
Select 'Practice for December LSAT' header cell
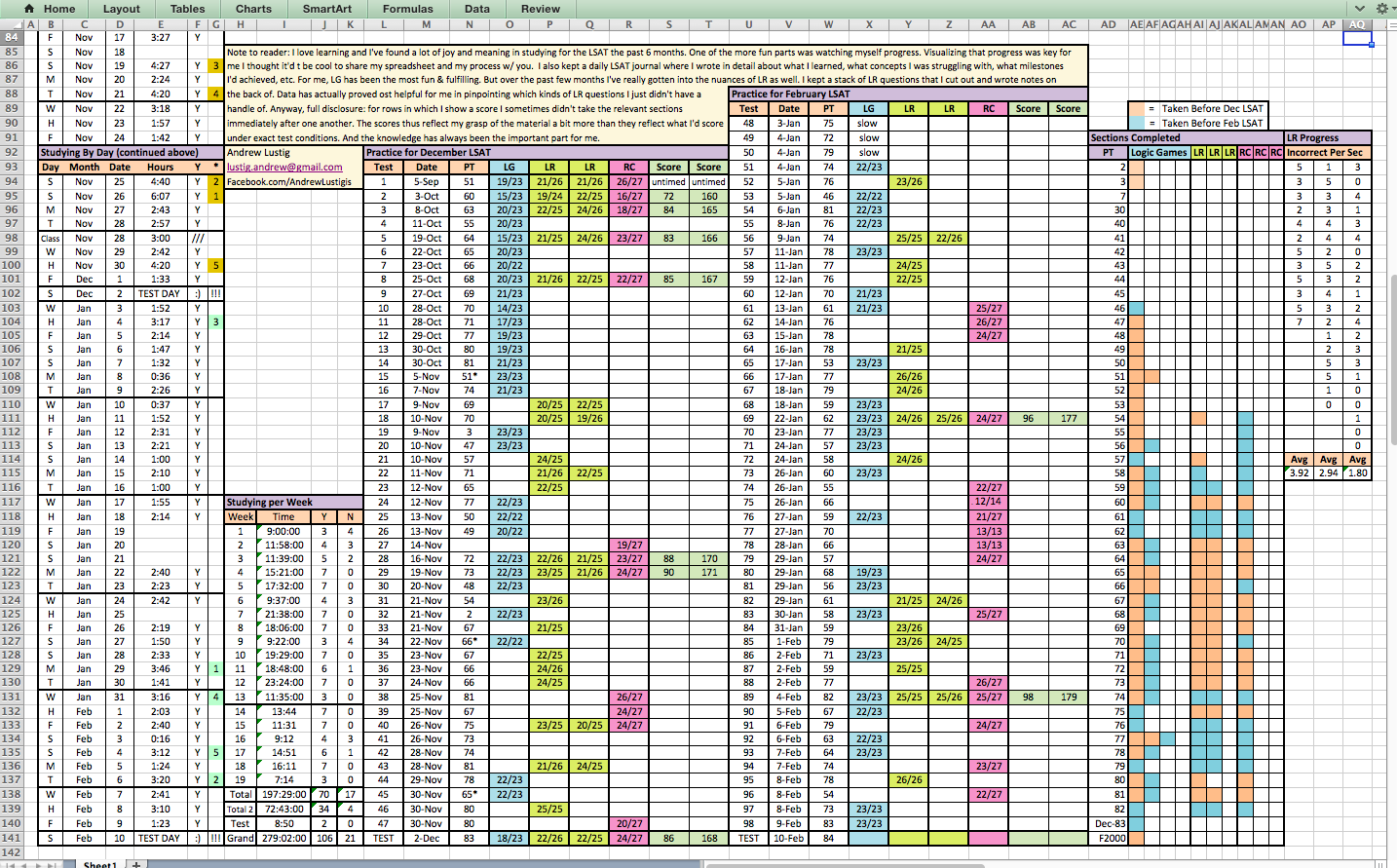pos(546,152)
